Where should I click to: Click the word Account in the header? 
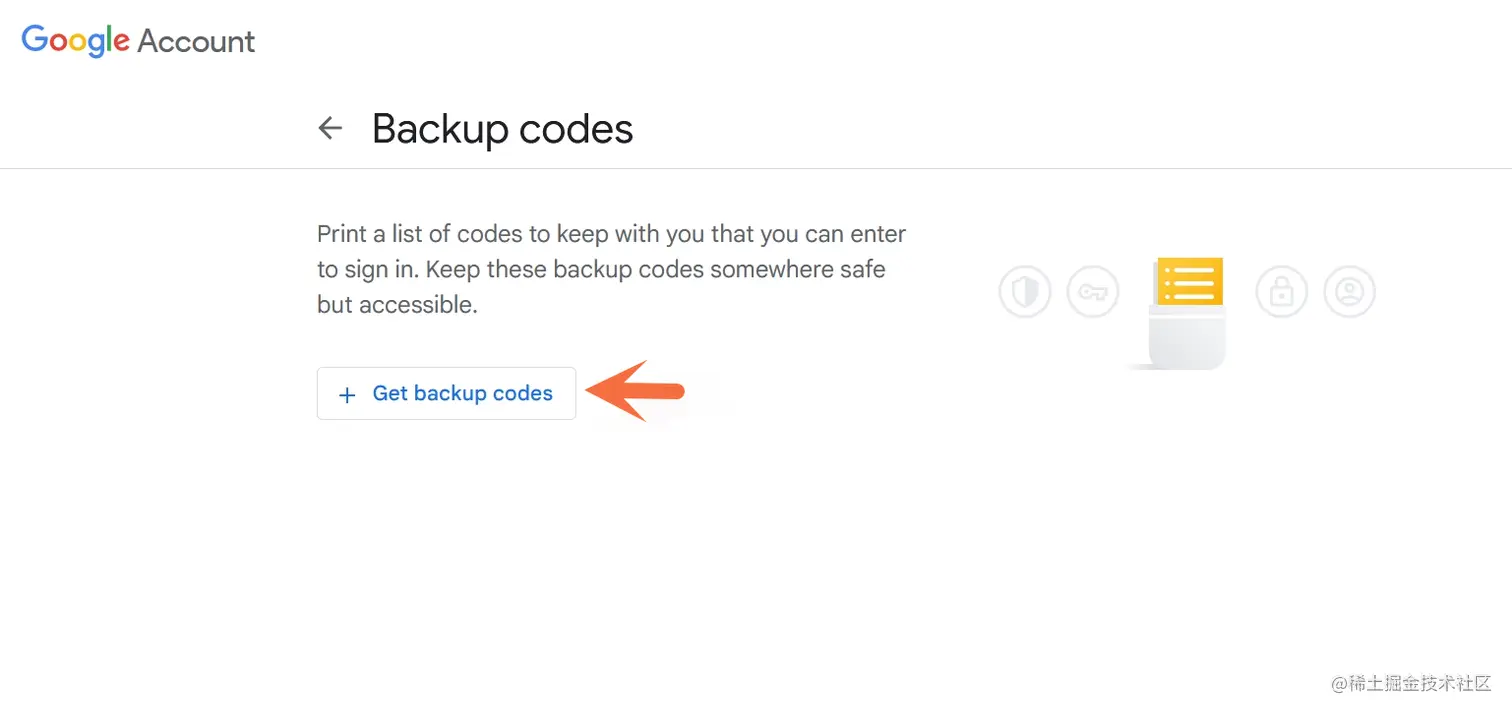(x=196, y=41)
